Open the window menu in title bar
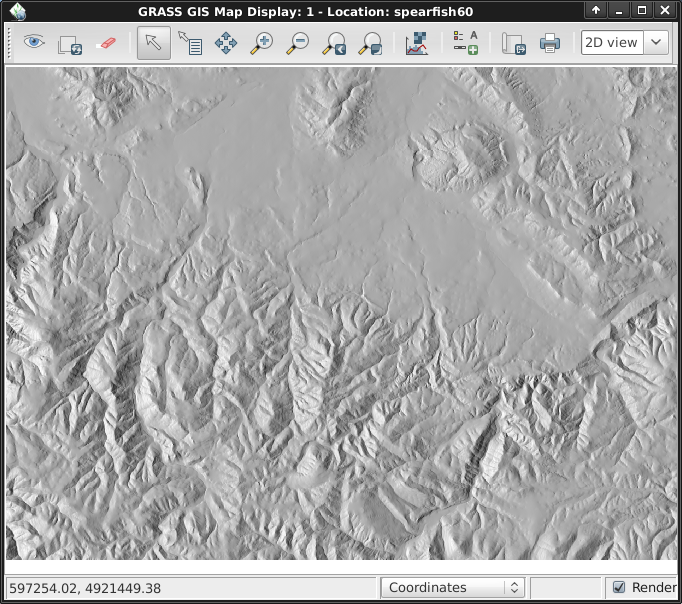This screenshot has height=604, width=682. pyautogui.click(x=17, y=10)
